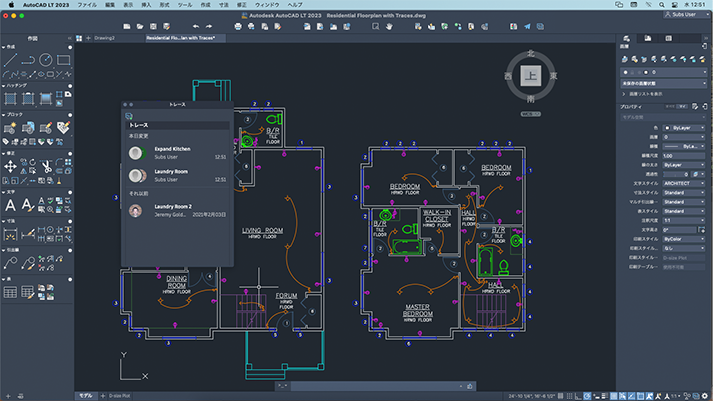Toggle polar tracking in status bar
The height and width of the screenshot is (401, 713).
587,396
